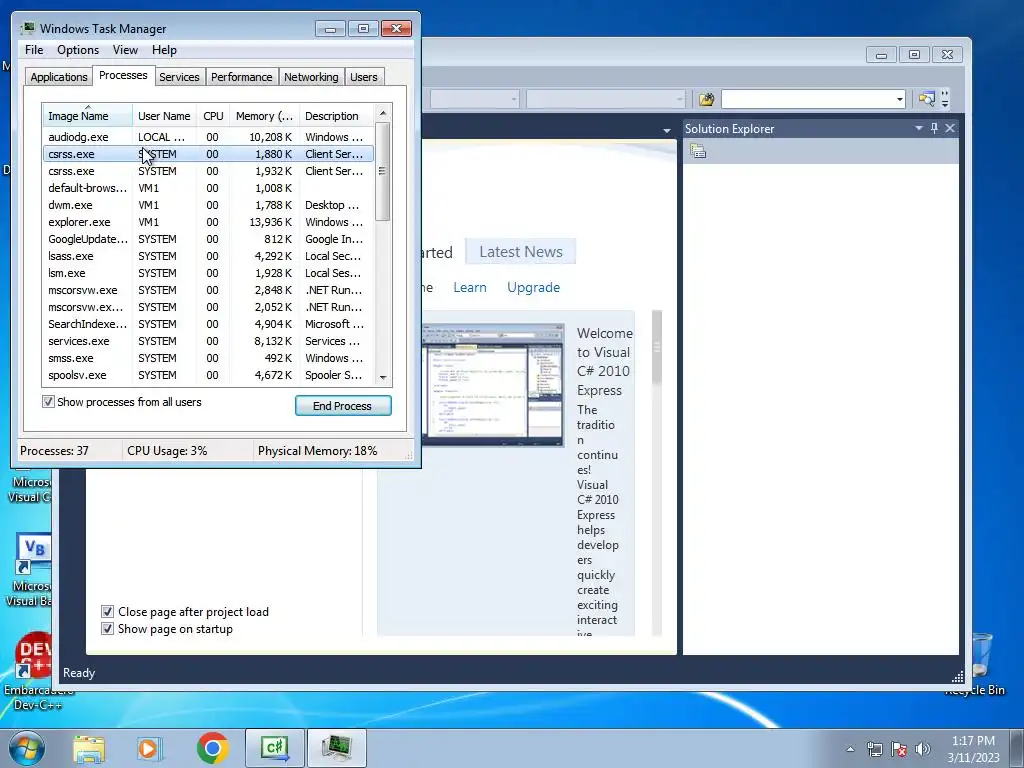Open Windows Media Player from the taskbar
The width and height of the screenshot is (1024, 768).
[150, 748]
